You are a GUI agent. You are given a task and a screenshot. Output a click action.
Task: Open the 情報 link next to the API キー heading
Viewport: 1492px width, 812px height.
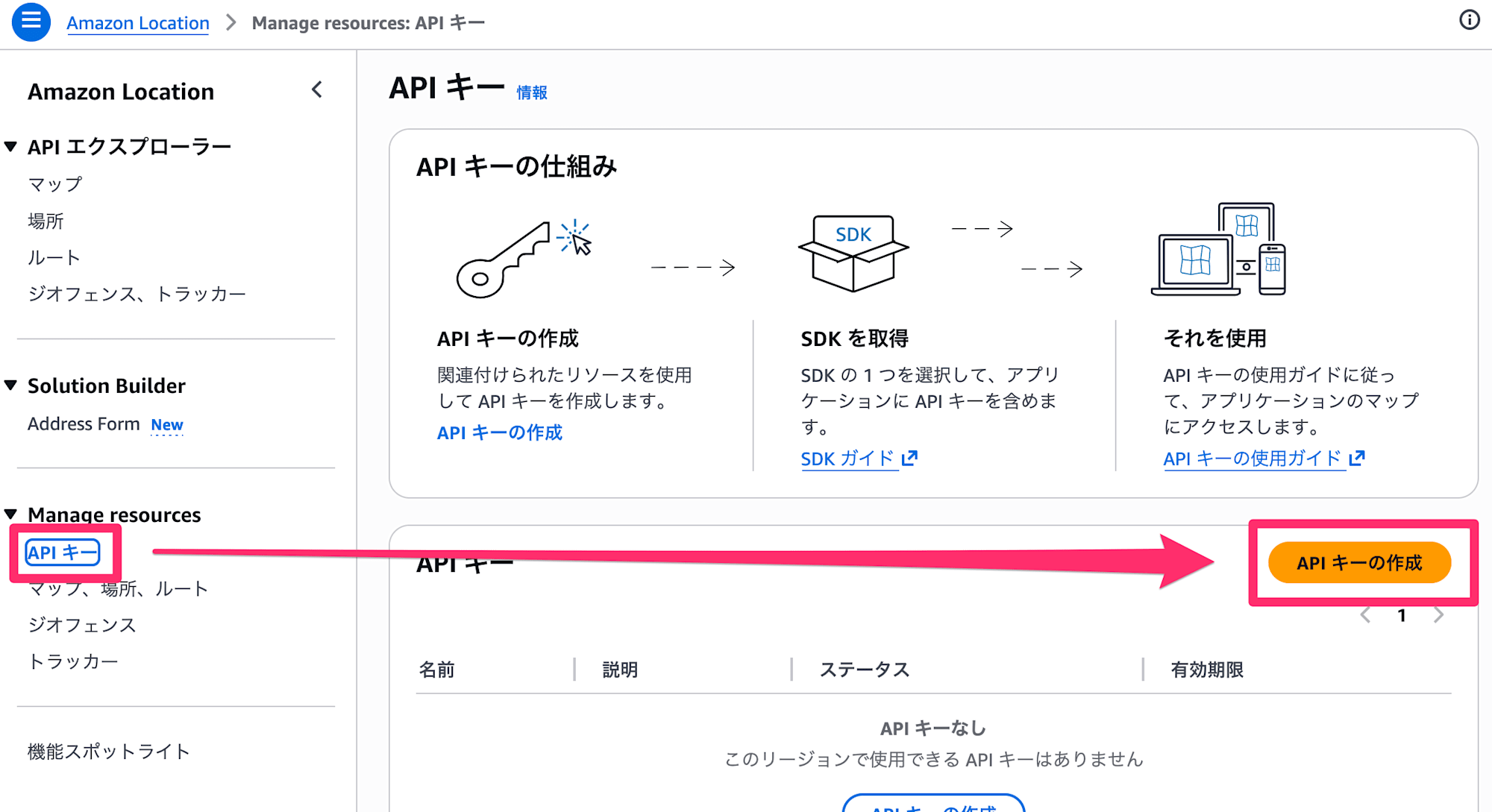pyautogui.click(x=532, y=92)
